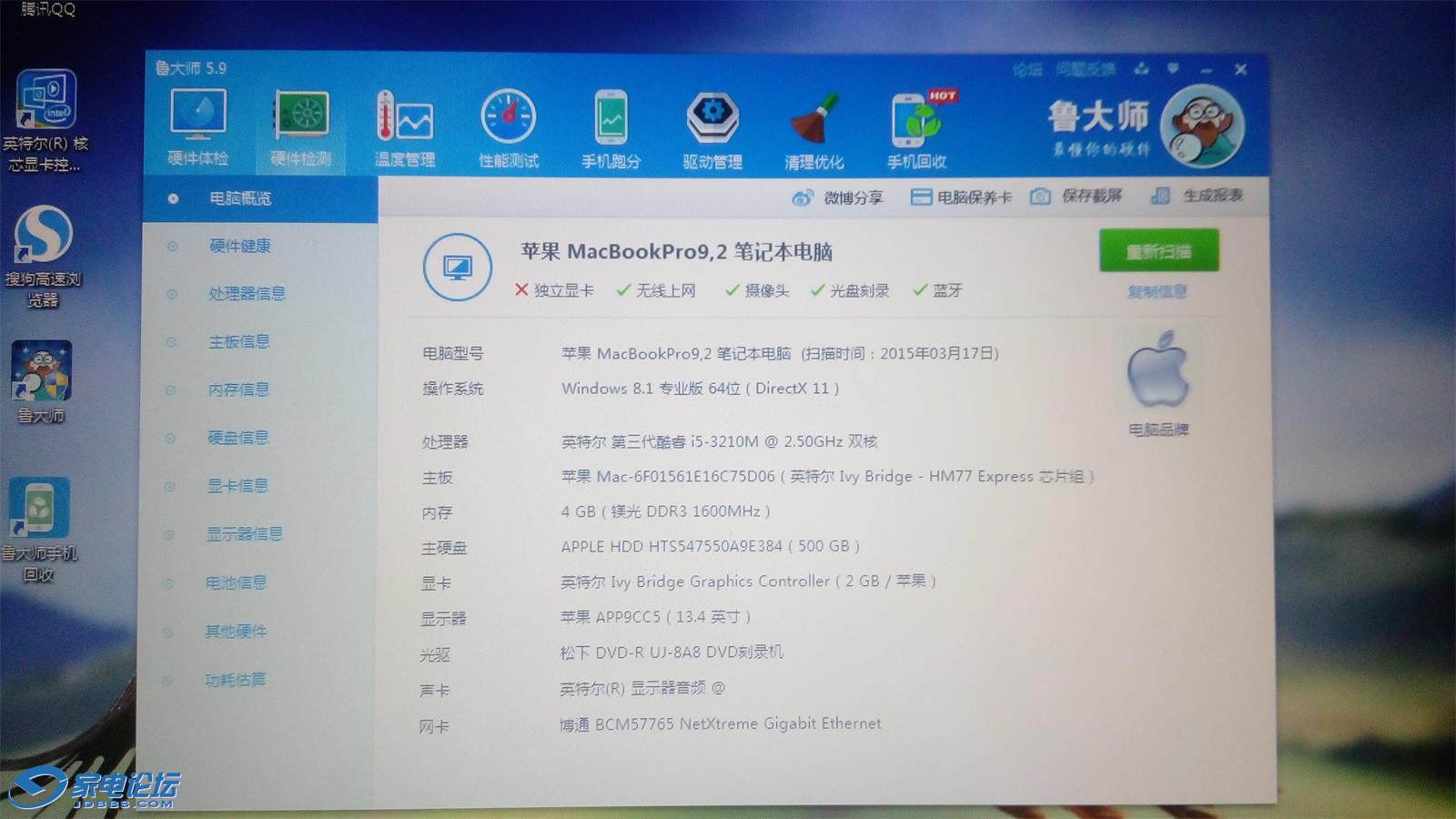The height and width of the screenshot is (819, 1456).
Task: Click the green 重新扫描 rescan button
Action: pyautogui.click(x=1158, y=251)
